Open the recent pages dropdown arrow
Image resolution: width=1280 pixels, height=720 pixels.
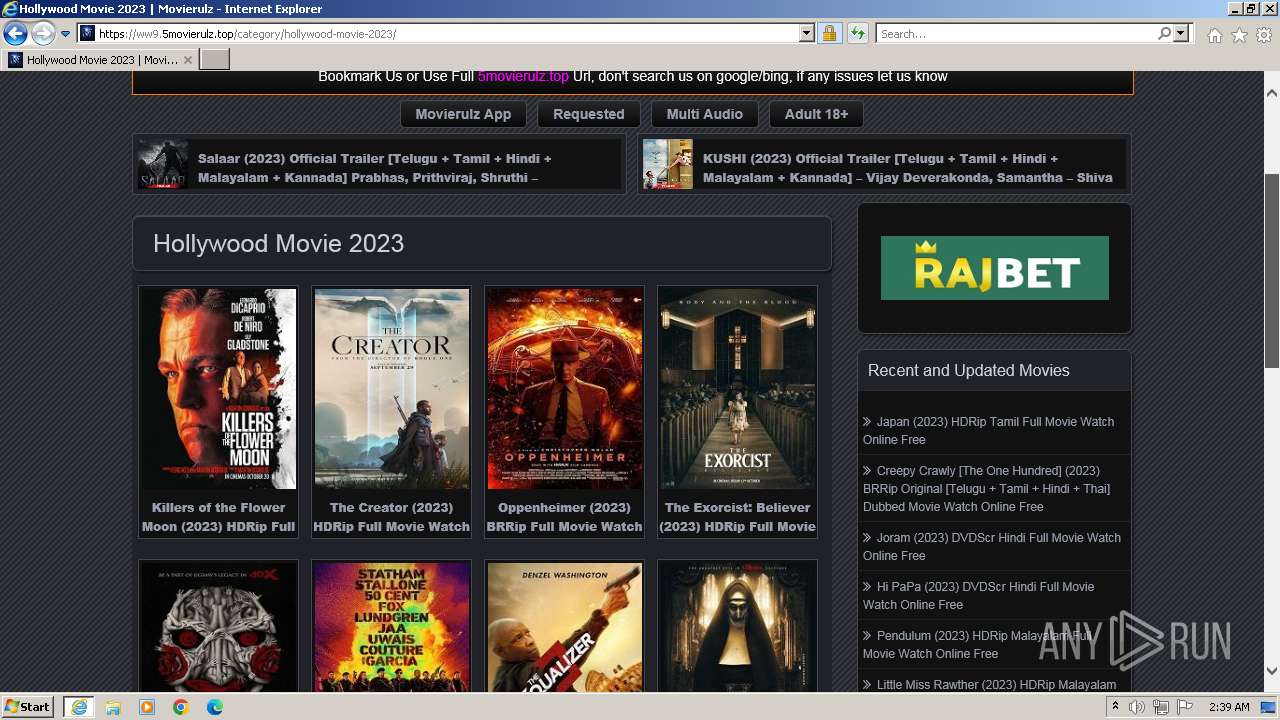click(66, 34)
